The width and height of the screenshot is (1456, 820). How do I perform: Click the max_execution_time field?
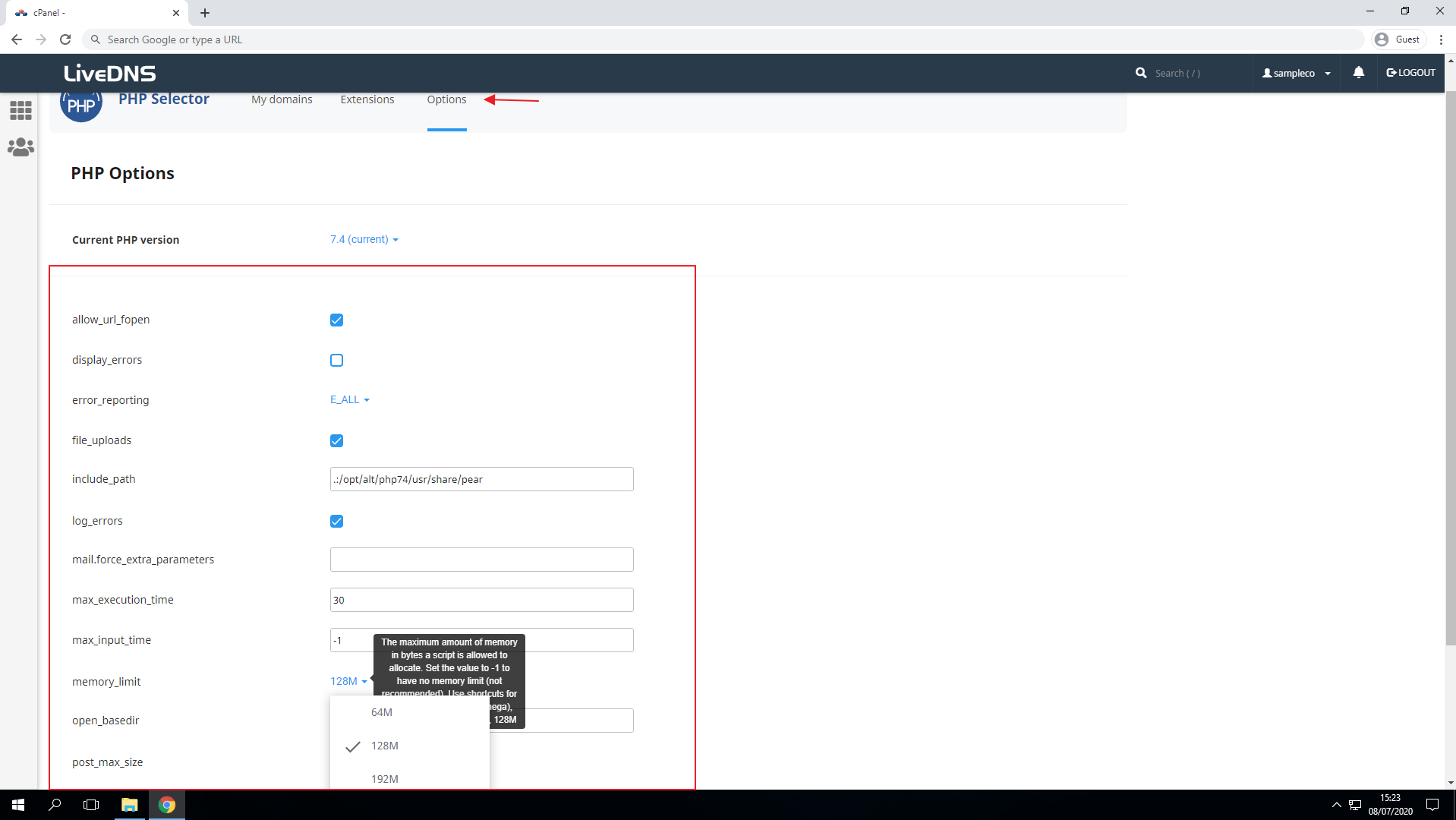pos(482,600)
